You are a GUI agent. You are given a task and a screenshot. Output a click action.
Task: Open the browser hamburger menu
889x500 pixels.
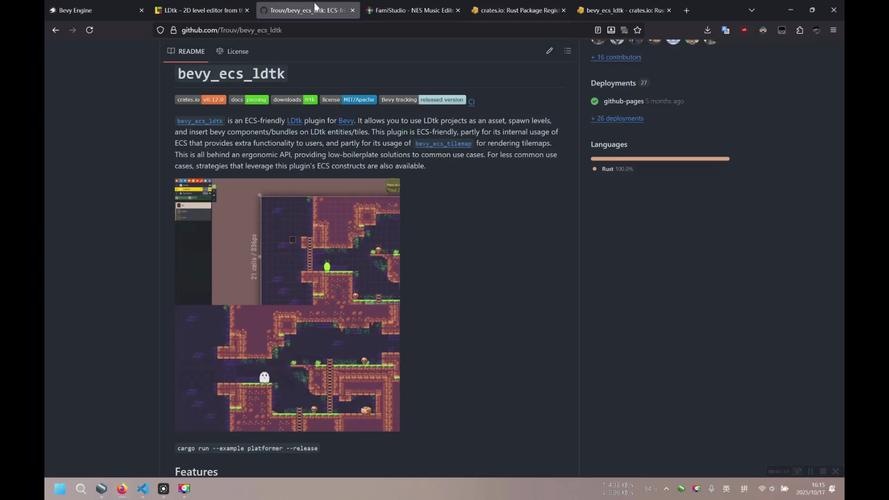coord(833,30)
